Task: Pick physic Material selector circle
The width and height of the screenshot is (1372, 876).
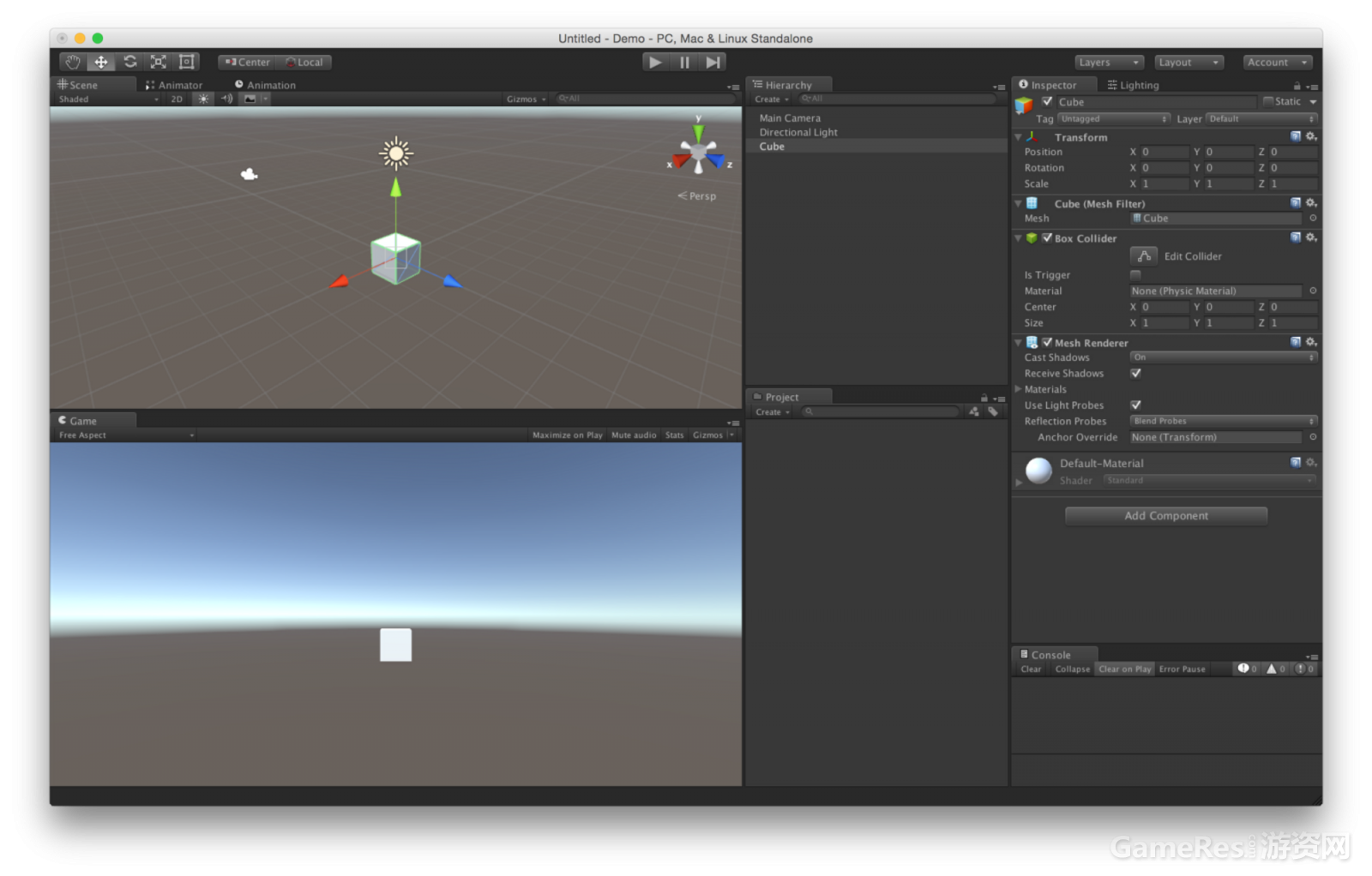Action: 1313,291
